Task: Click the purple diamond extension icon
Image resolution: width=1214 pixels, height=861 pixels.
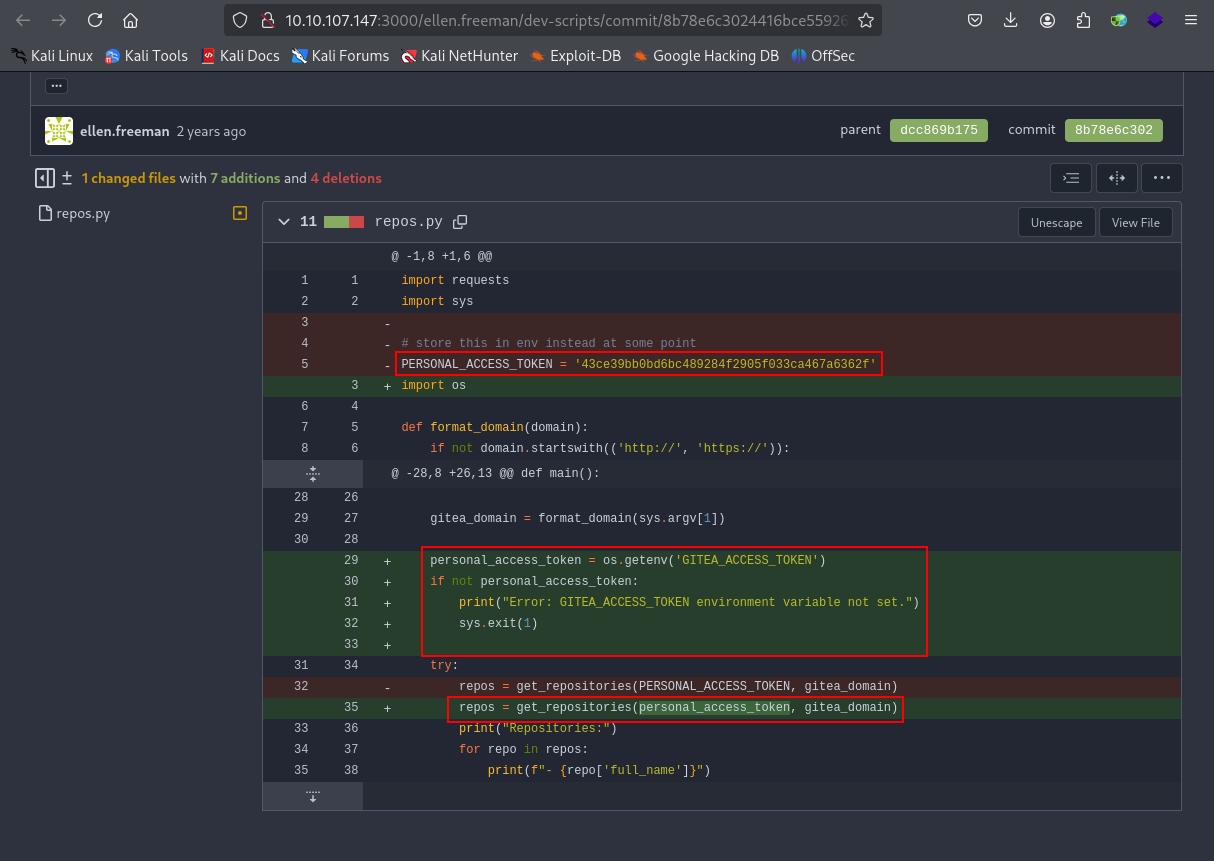Action: (1155, 20)
